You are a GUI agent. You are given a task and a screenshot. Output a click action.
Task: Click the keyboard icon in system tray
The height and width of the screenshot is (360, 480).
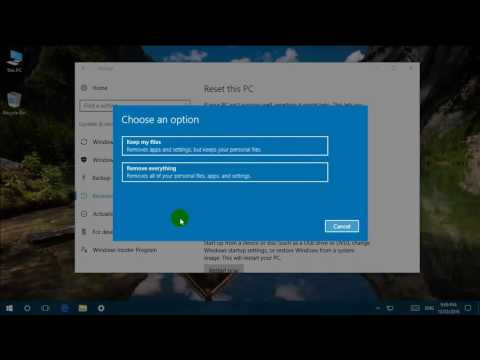click(415, 308)
